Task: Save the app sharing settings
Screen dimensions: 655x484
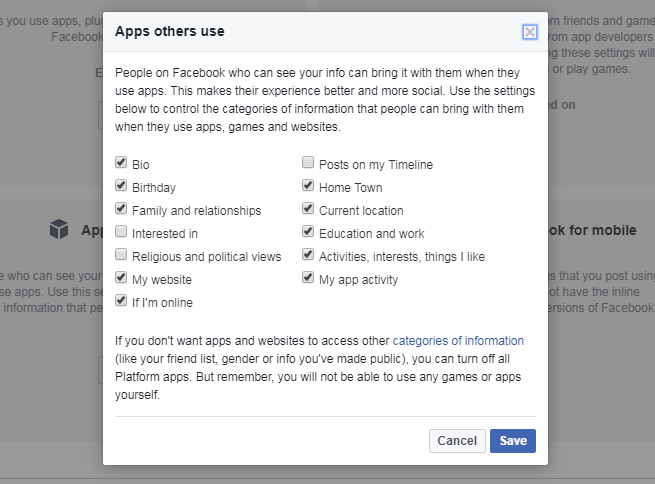Action: coord(513,441)
